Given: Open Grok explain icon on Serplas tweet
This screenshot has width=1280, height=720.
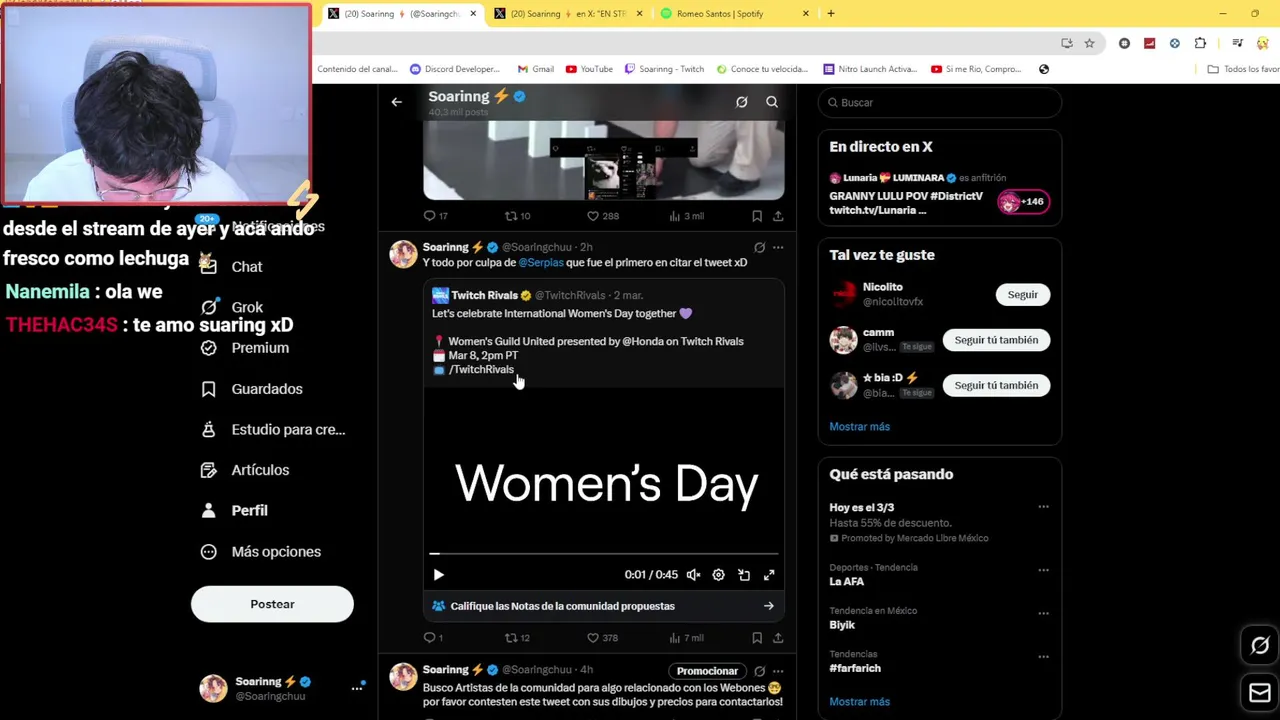Looking at the screenshot, I should pyautogui.click(x=759, y=247).
